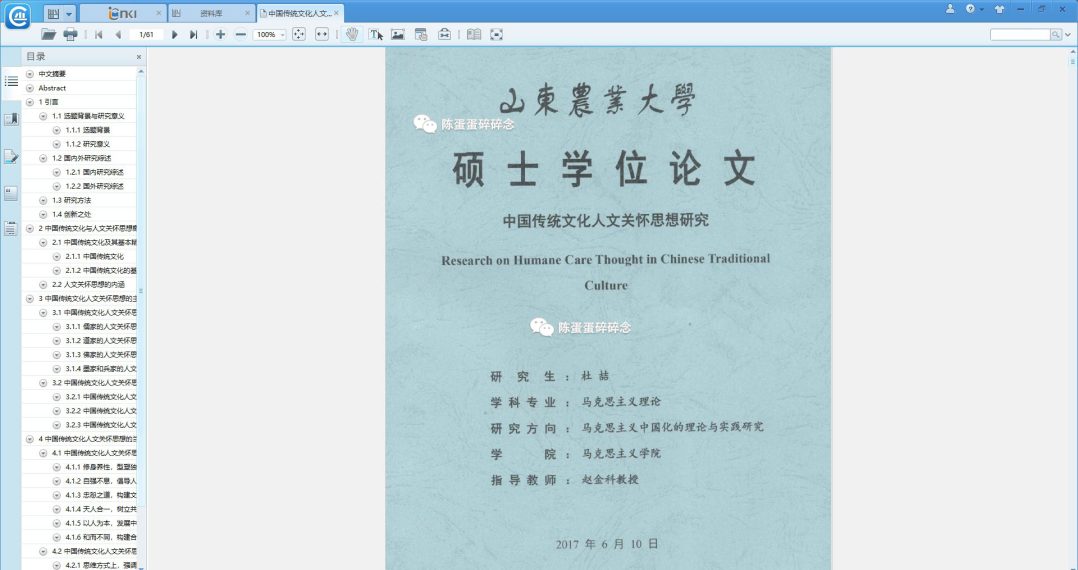Go to 中文摘要 in outline

coord(52,74)
